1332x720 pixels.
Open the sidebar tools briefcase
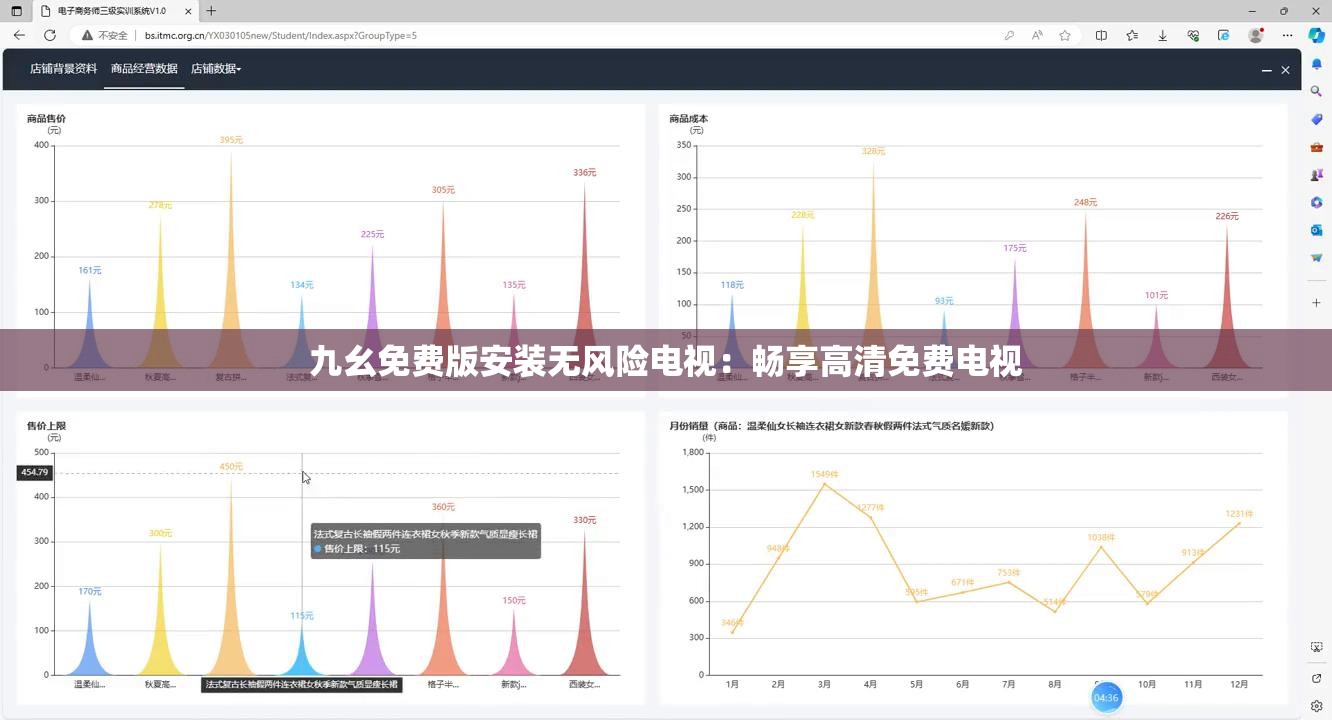tap(1317, 147)
